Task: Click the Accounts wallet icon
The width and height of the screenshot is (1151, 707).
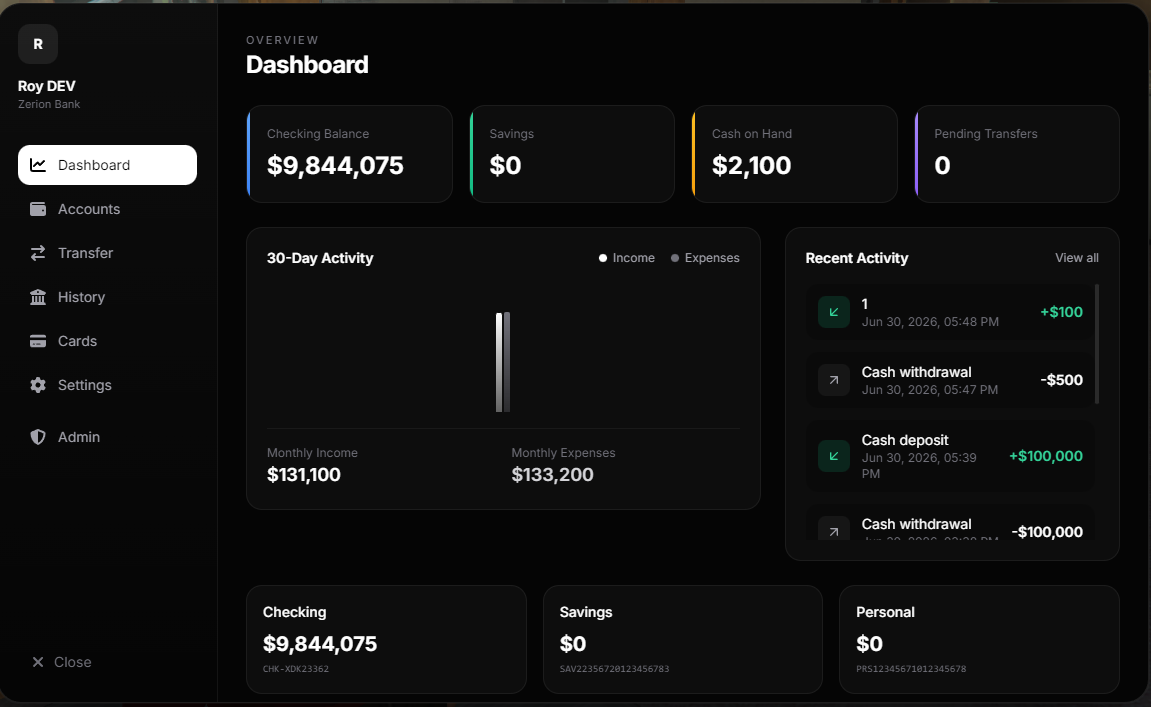Action: point(37,209)
